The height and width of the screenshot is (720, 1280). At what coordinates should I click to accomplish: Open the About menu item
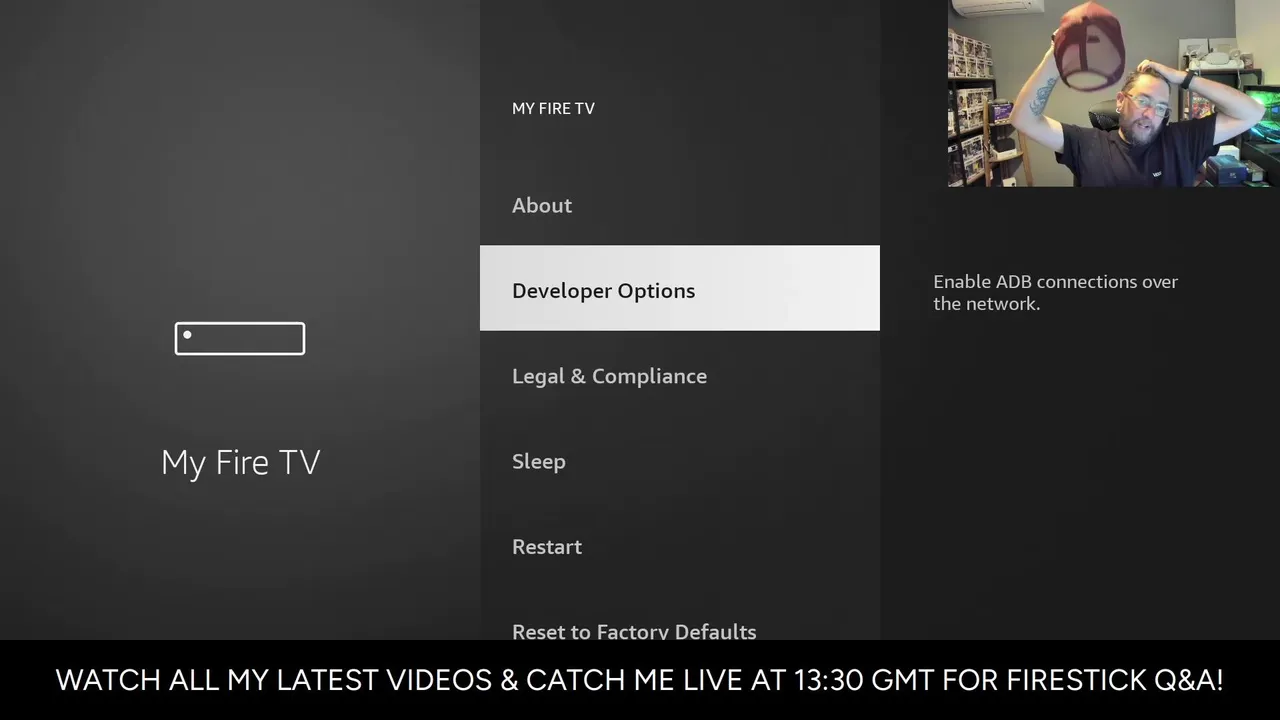coord(680,205)
